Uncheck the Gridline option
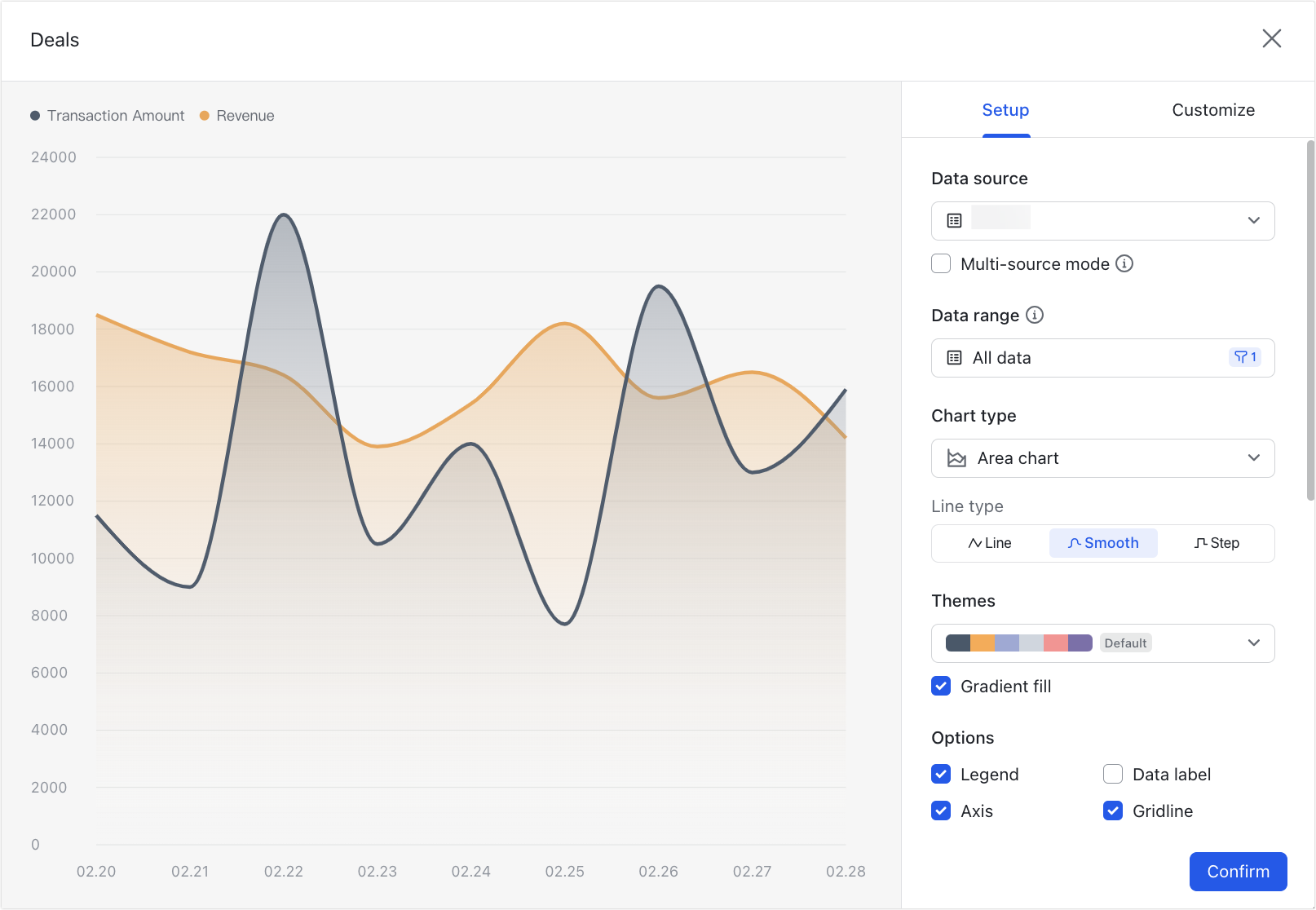 pyautogui.click(x=1112, y=811)
